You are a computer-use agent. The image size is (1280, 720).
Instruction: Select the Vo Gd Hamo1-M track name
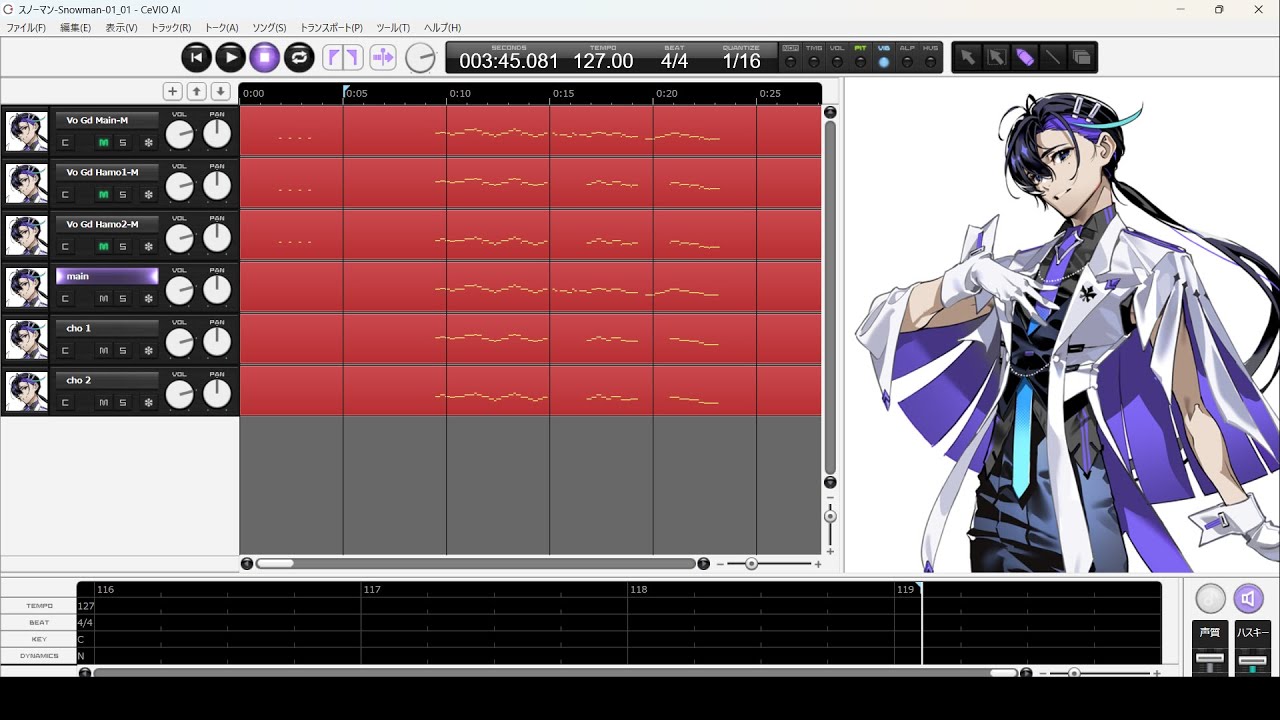pos(107,172)
